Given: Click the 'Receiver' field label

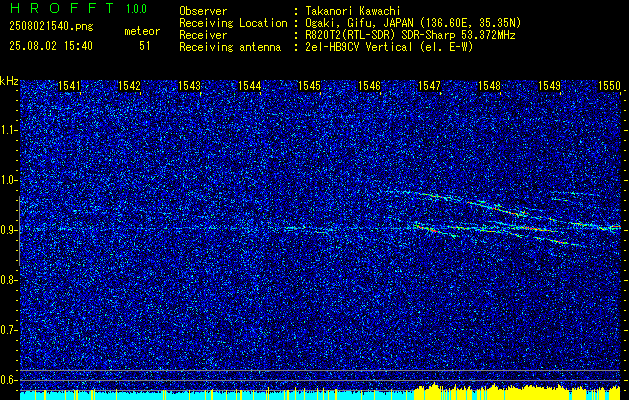Looking at the screenshot, I should (203, 35).
